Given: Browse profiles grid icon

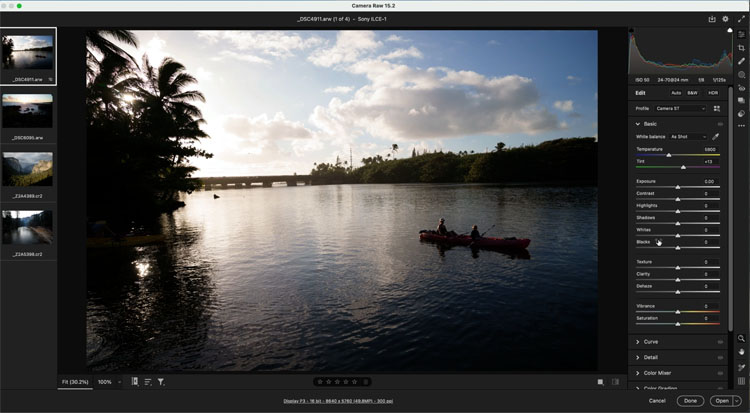Looking at the screenshot, I should [717, 109].
